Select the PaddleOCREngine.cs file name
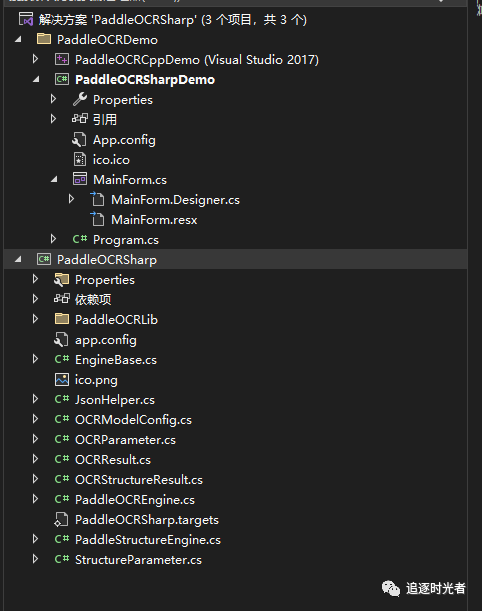The height and width of the screenshot is (611, 482). (135, 500)
